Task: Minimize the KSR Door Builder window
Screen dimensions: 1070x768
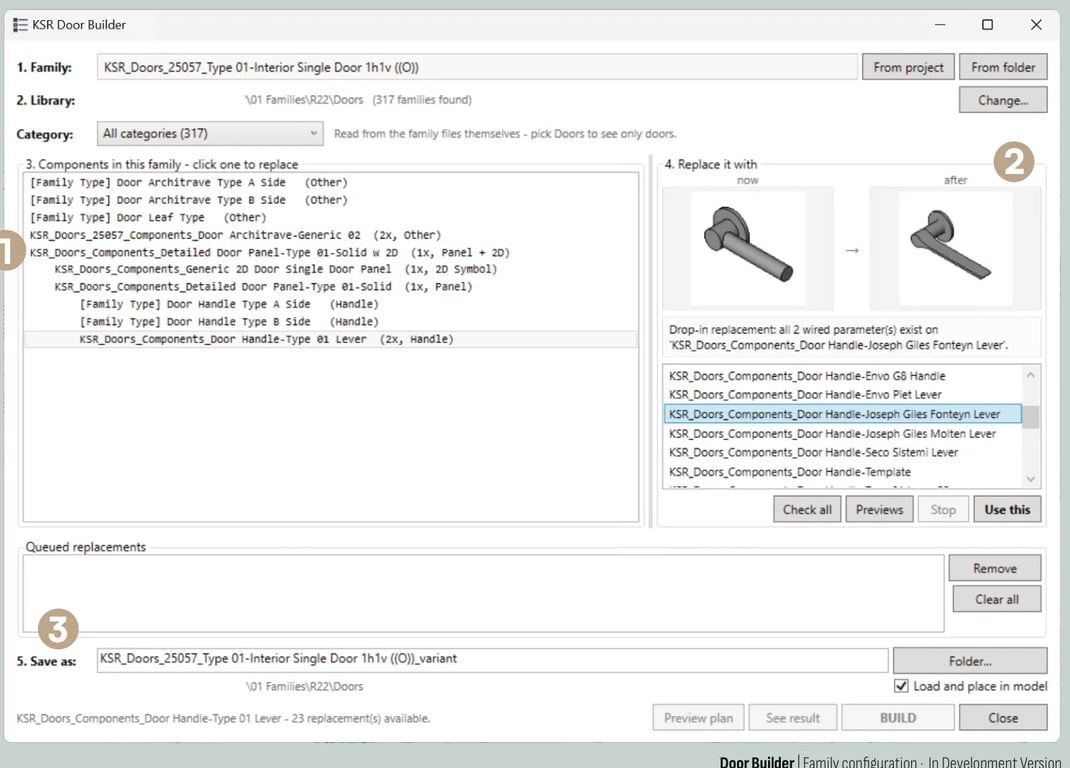Action: click(x=940, y=25)
